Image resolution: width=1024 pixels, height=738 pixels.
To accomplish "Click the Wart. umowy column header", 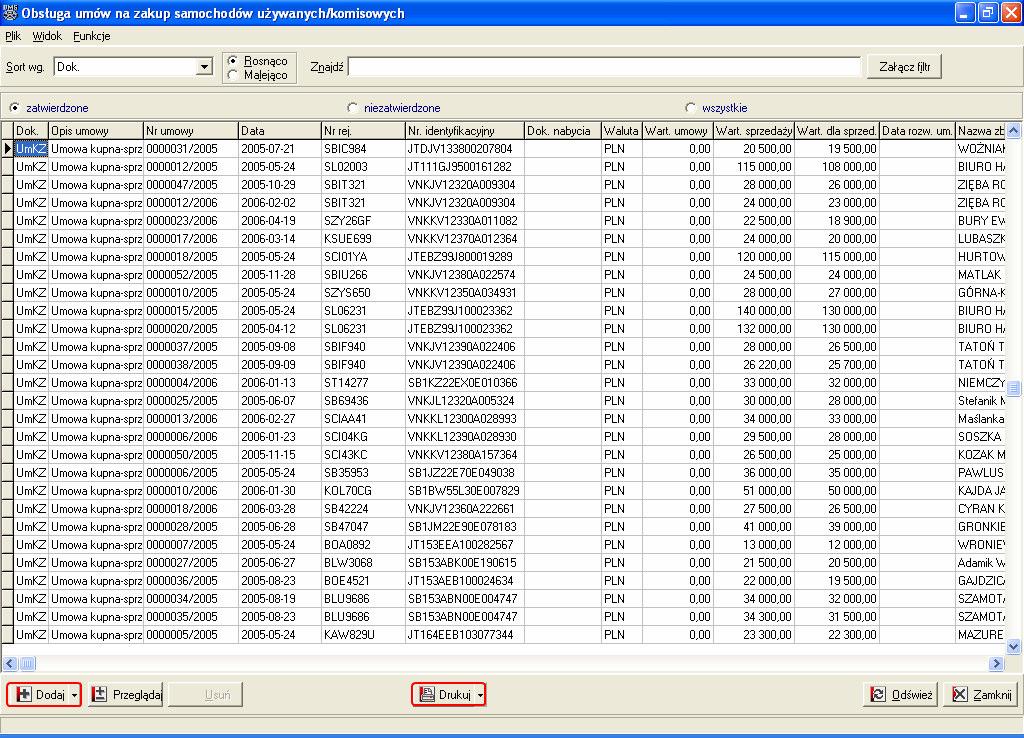I will (x=678, y=131).
